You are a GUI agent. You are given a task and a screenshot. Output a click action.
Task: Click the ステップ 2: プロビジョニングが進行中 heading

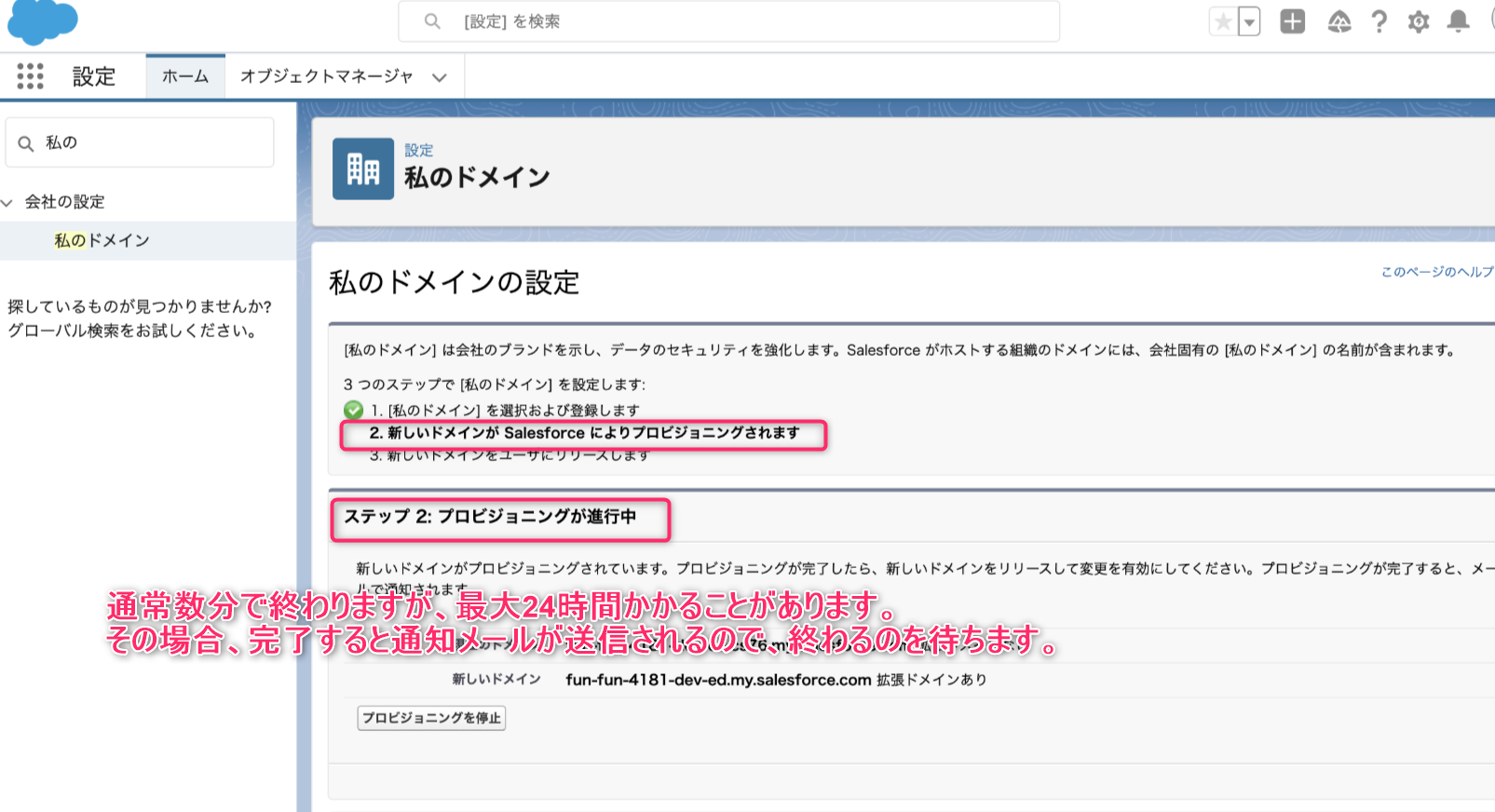click(491, 517)
